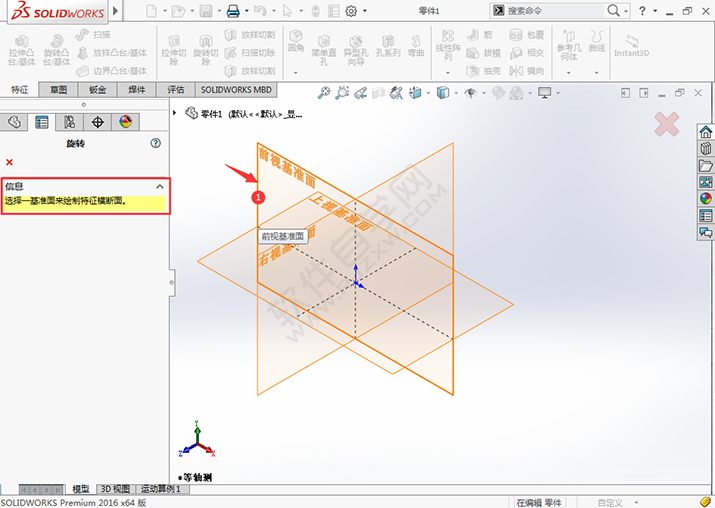Open the DisplayManager color ball tab
715x508 pixels.
pos(125,122)
